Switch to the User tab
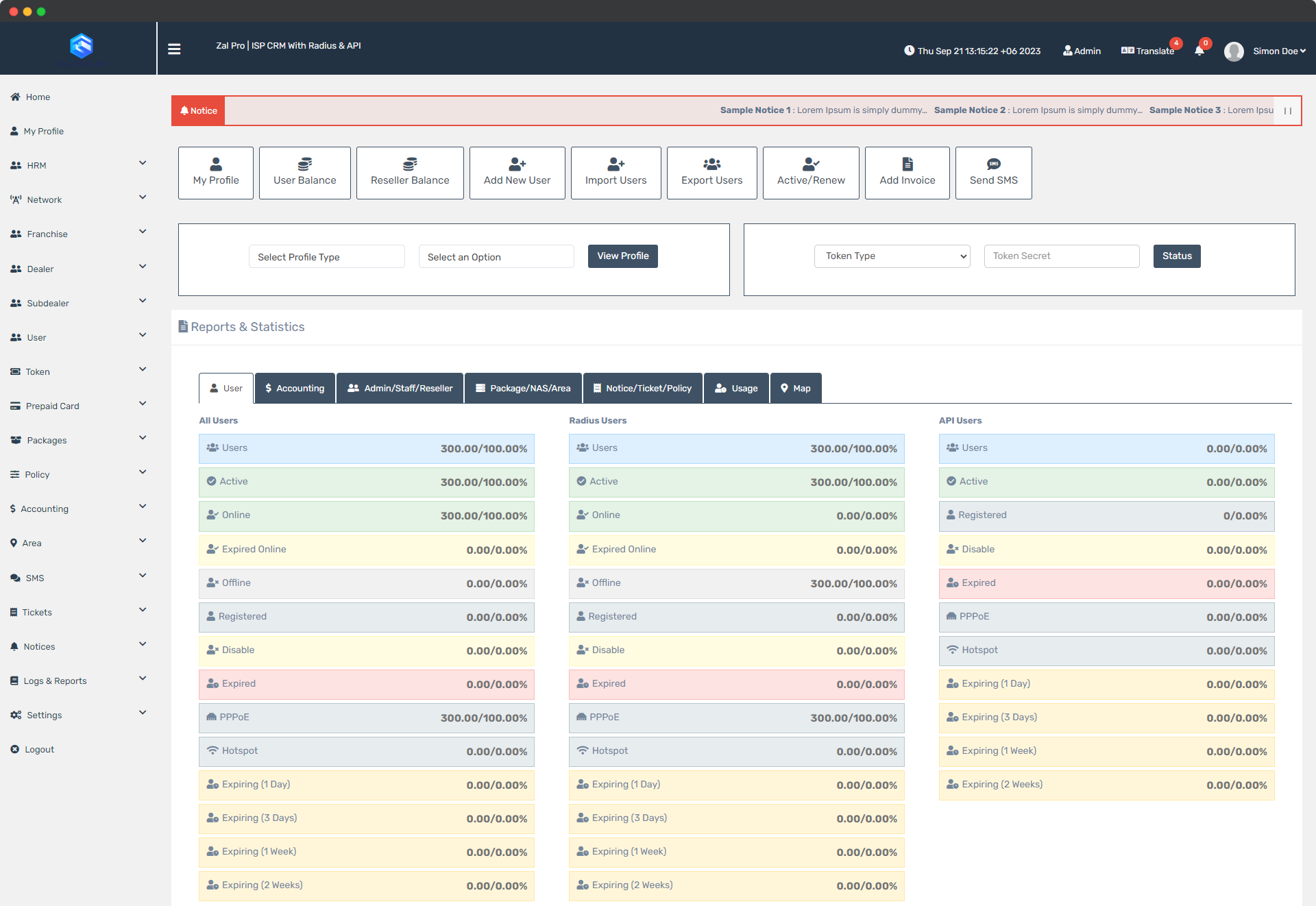 (226, 388)
